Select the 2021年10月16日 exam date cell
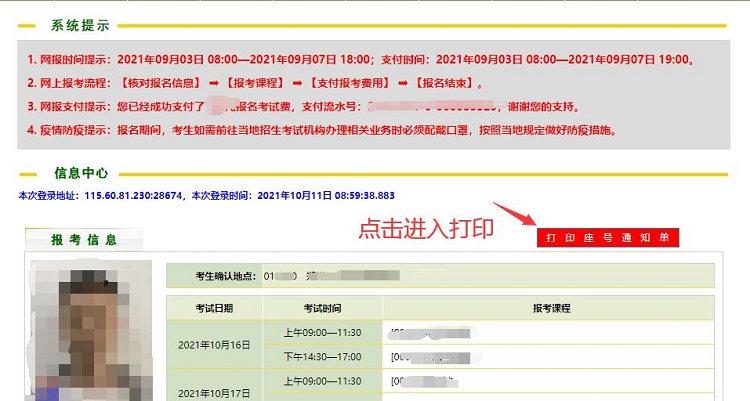Image resolution: width=750 pixels, height=401 pixels. point(215,344)
